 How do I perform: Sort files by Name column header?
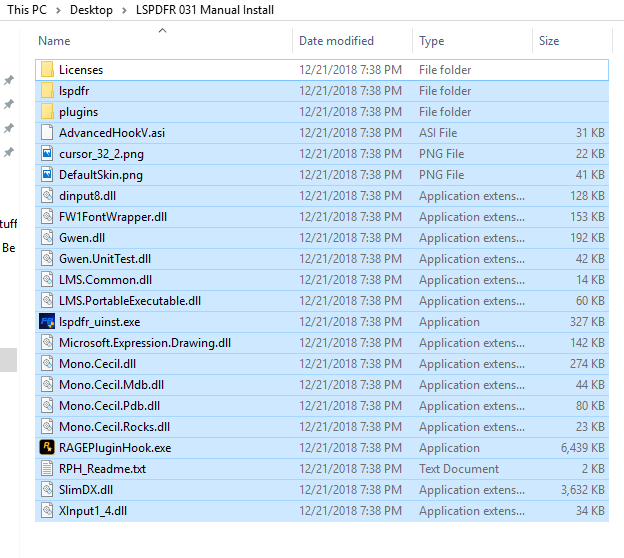[x=54, y=41]
